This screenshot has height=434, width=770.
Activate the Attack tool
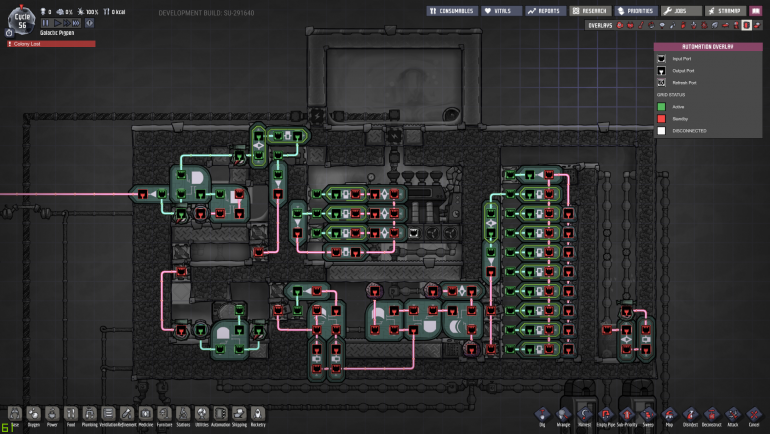point(733,413)
